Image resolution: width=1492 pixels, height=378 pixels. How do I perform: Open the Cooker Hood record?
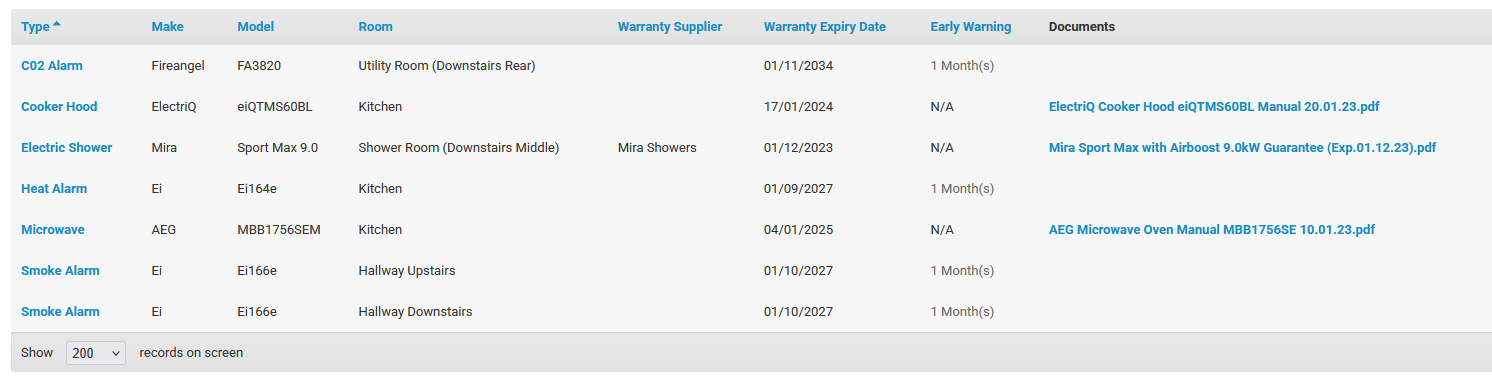click(59, 107)
